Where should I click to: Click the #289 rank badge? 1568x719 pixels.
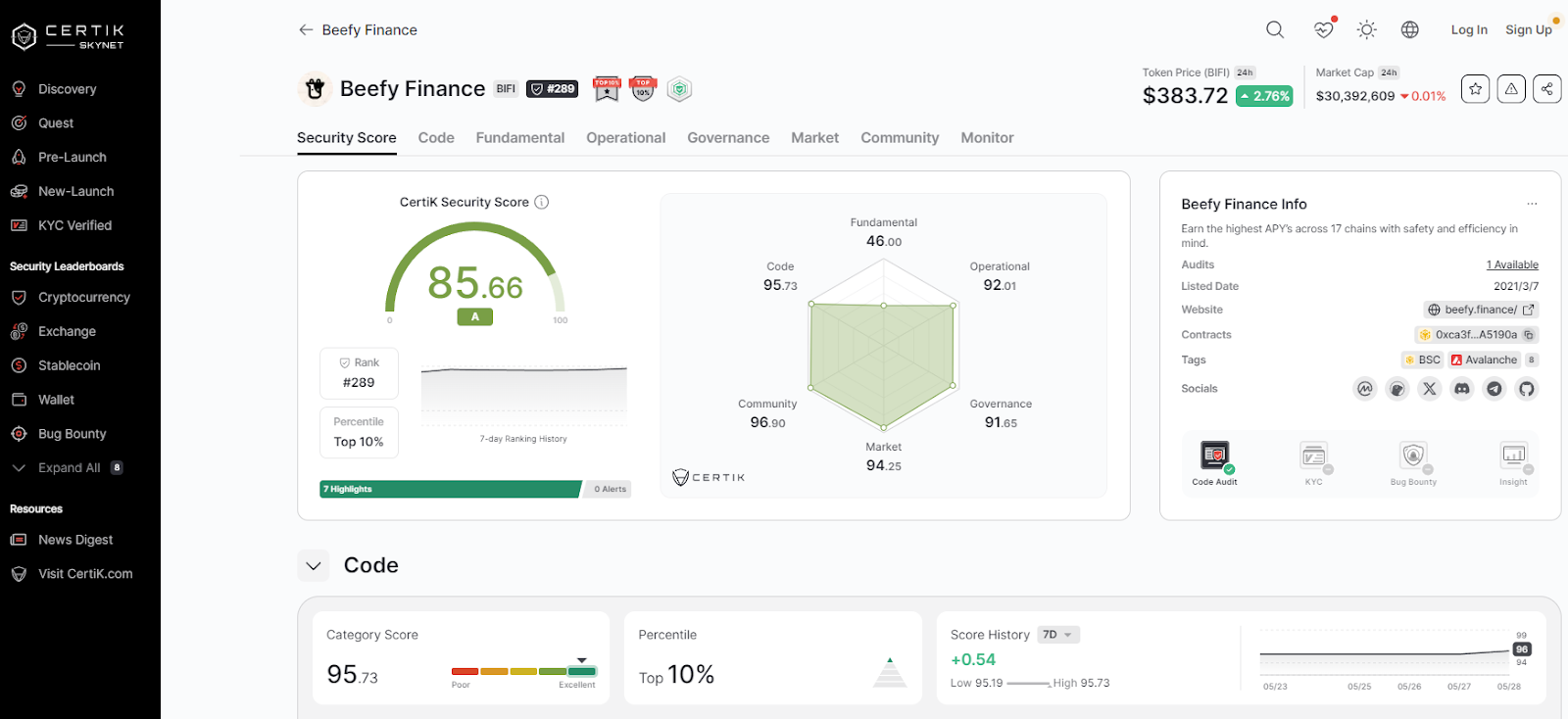coord(553,89)
